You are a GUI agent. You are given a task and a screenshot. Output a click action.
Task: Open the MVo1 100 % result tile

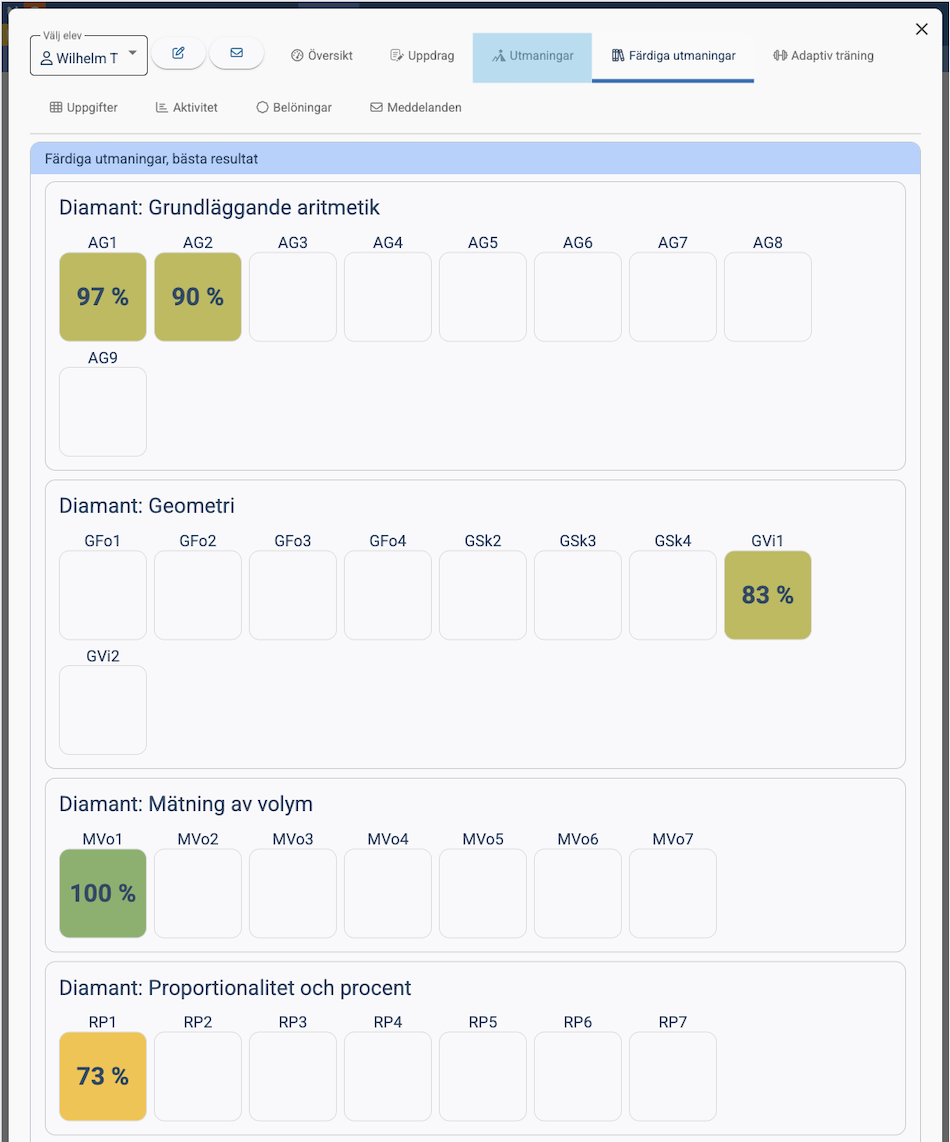click(x=103, y=893)
